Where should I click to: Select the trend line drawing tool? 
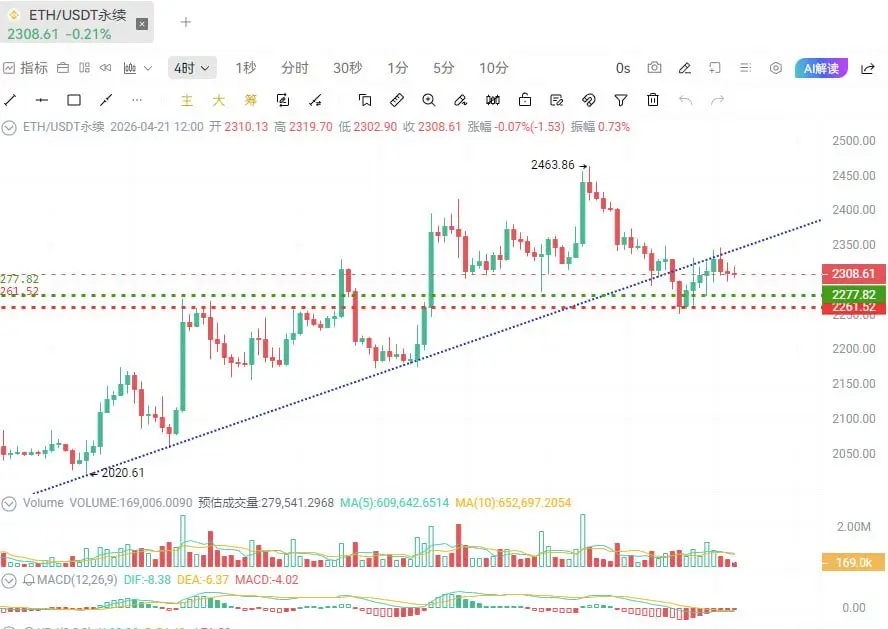pyautogui.click(x=10, y=100)
